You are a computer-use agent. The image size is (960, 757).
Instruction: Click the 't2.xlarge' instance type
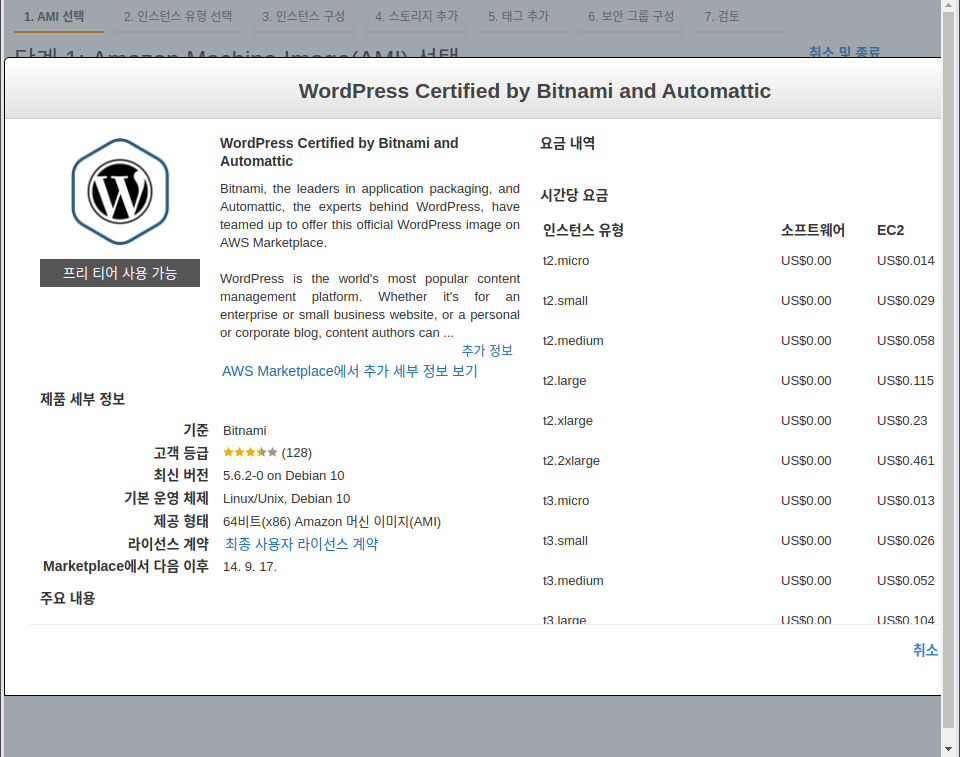click(568, 421)
